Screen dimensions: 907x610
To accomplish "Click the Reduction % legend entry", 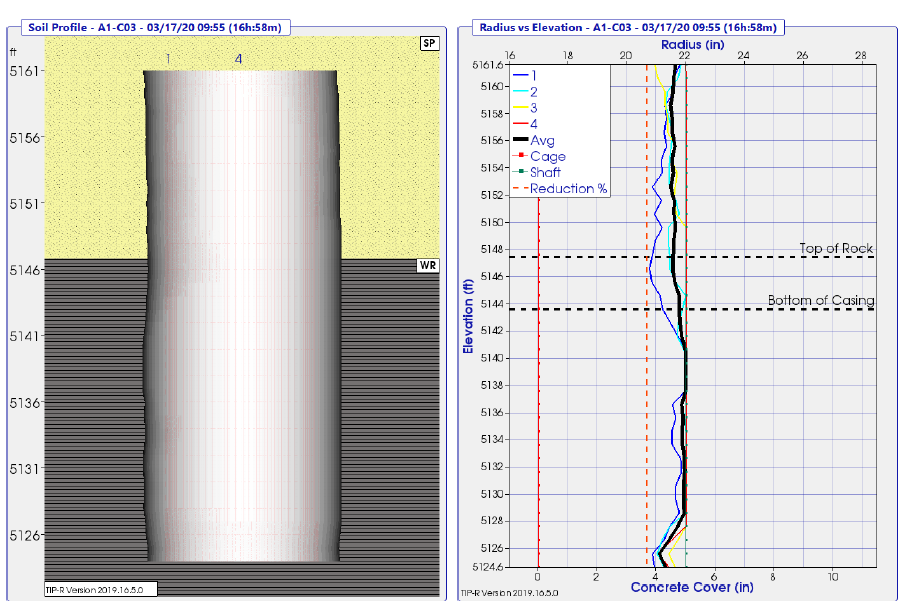I will pyautogui.click(x=568, y=189).
